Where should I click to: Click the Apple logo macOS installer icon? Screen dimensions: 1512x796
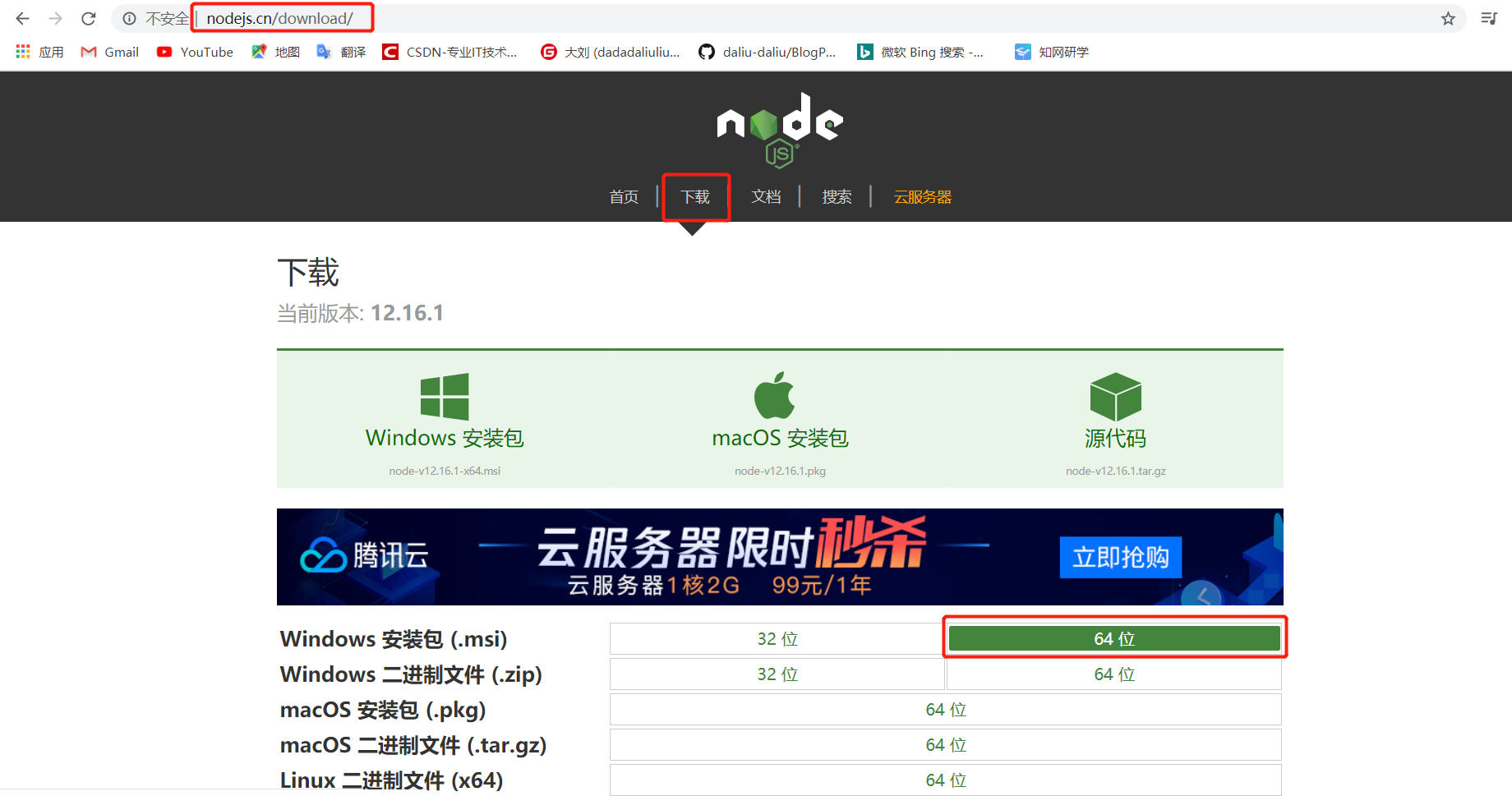[x=774, y=395]
